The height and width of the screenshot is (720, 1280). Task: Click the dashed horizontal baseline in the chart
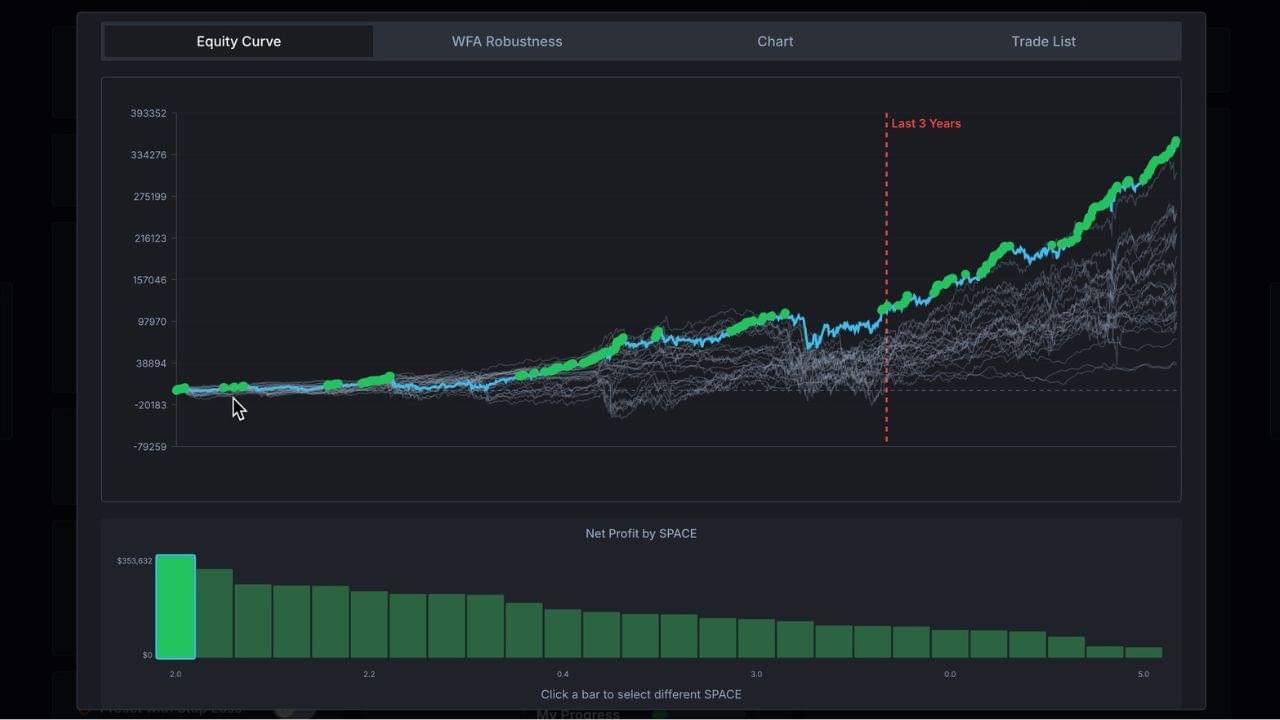[x=1050, y=391]
